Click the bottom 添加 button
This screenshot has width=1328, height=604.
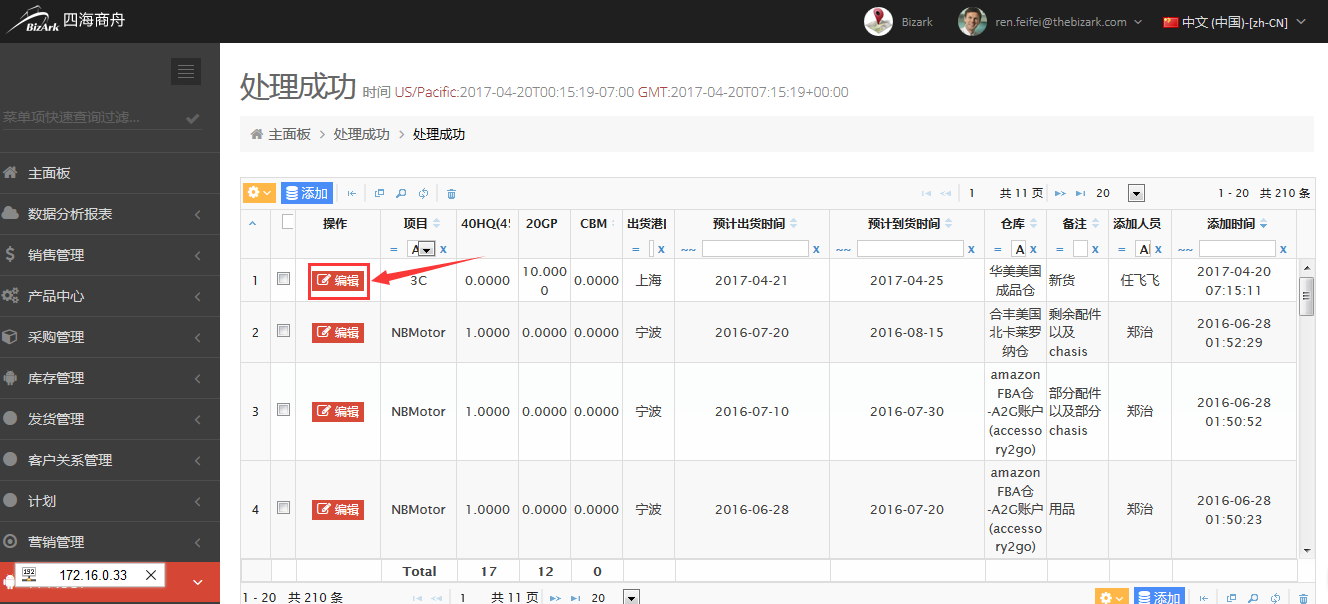1159,597
